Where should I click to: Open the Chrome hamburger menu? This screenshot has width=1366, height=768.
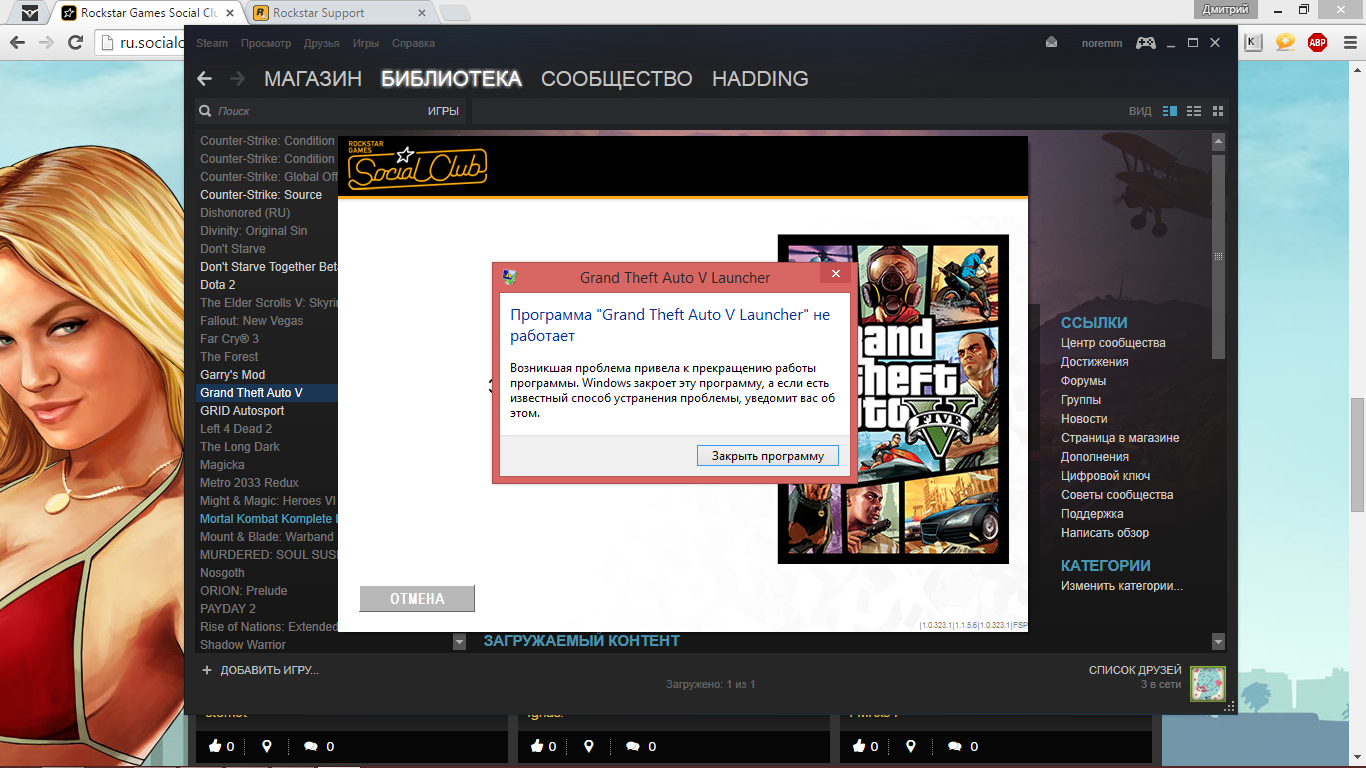[1348, 42]
